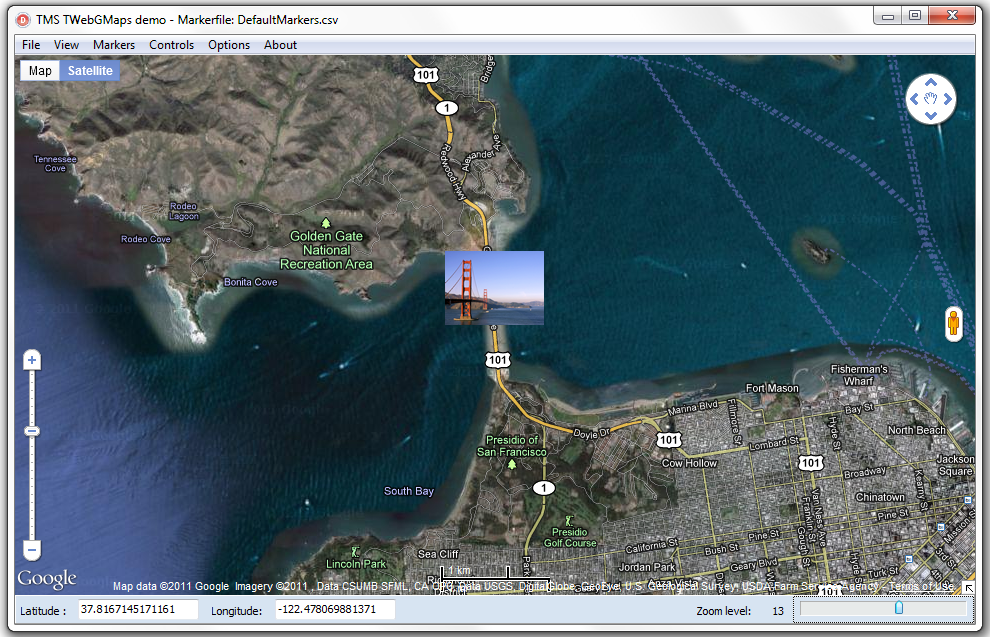Open the Terms of Use link
990x637 pixels.
coord(921,586)
